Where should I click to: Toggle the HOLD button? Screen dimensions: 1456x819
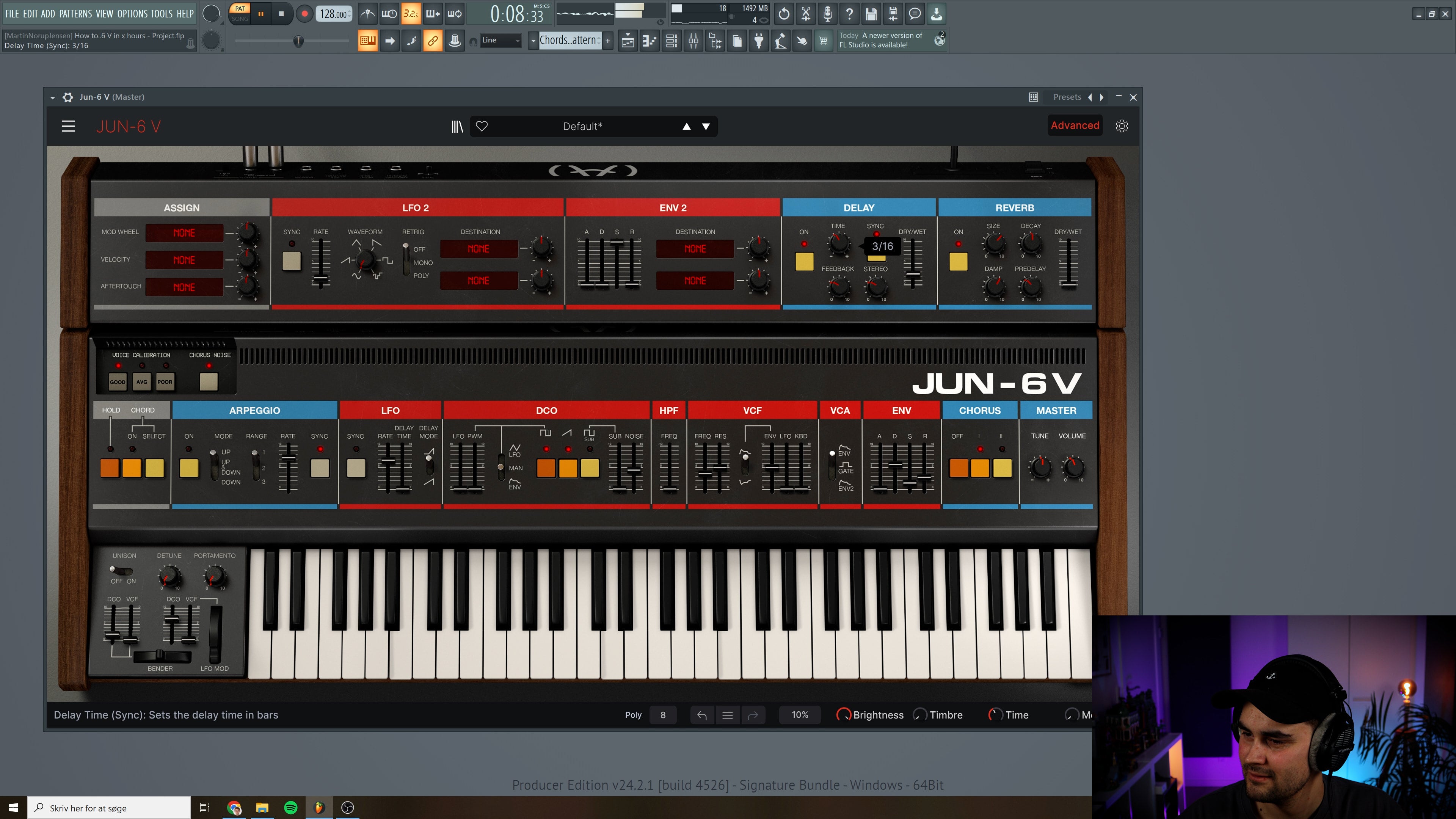[x=110, y=468]
